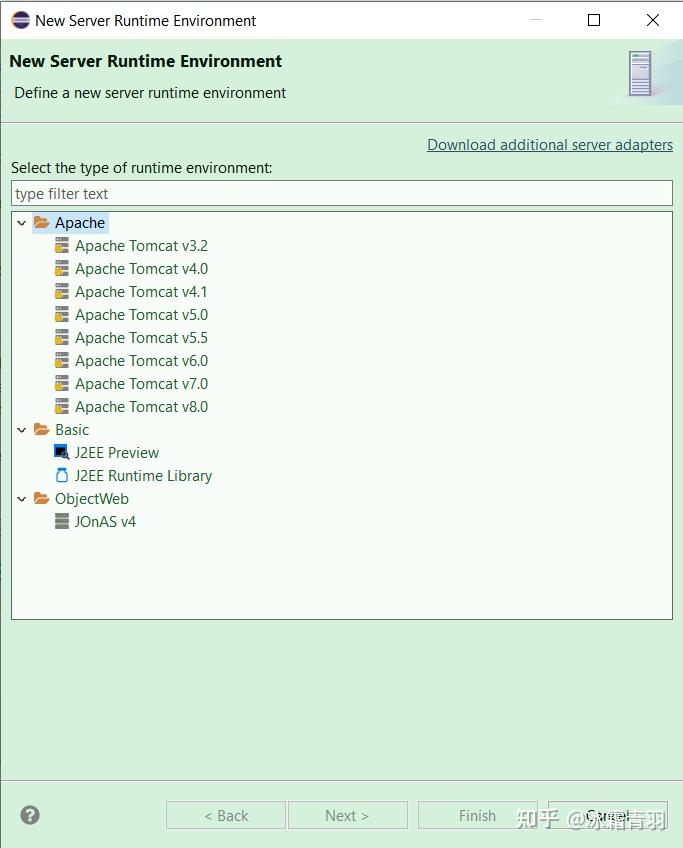Select Apache Tomcat v3.2 runtime
This screenshot has height=848, width=683.
[141, 246]
